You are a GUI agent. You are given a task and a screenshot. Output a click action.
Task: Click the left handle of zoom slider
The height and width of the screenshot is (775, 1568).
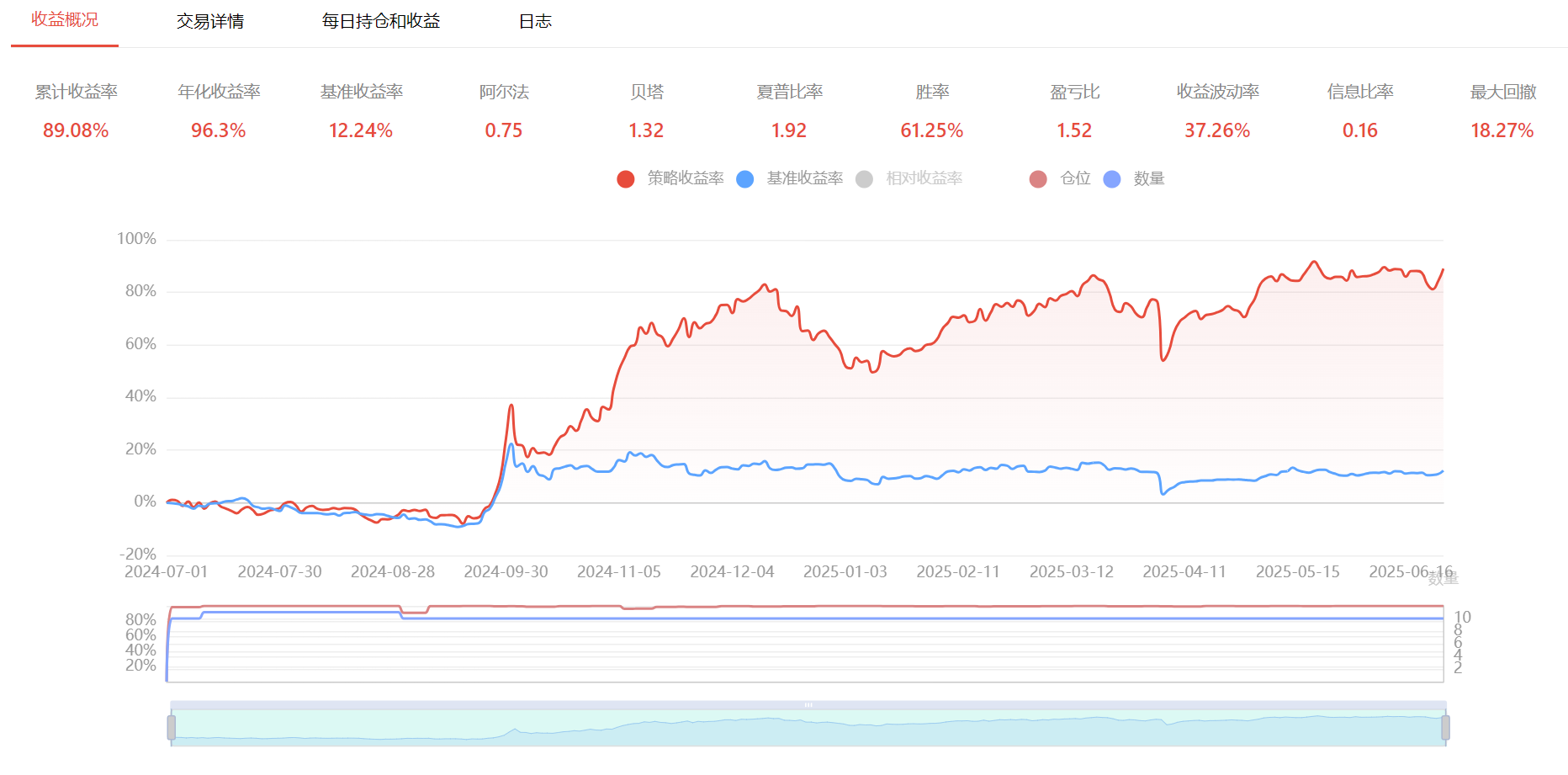(172, 727)
